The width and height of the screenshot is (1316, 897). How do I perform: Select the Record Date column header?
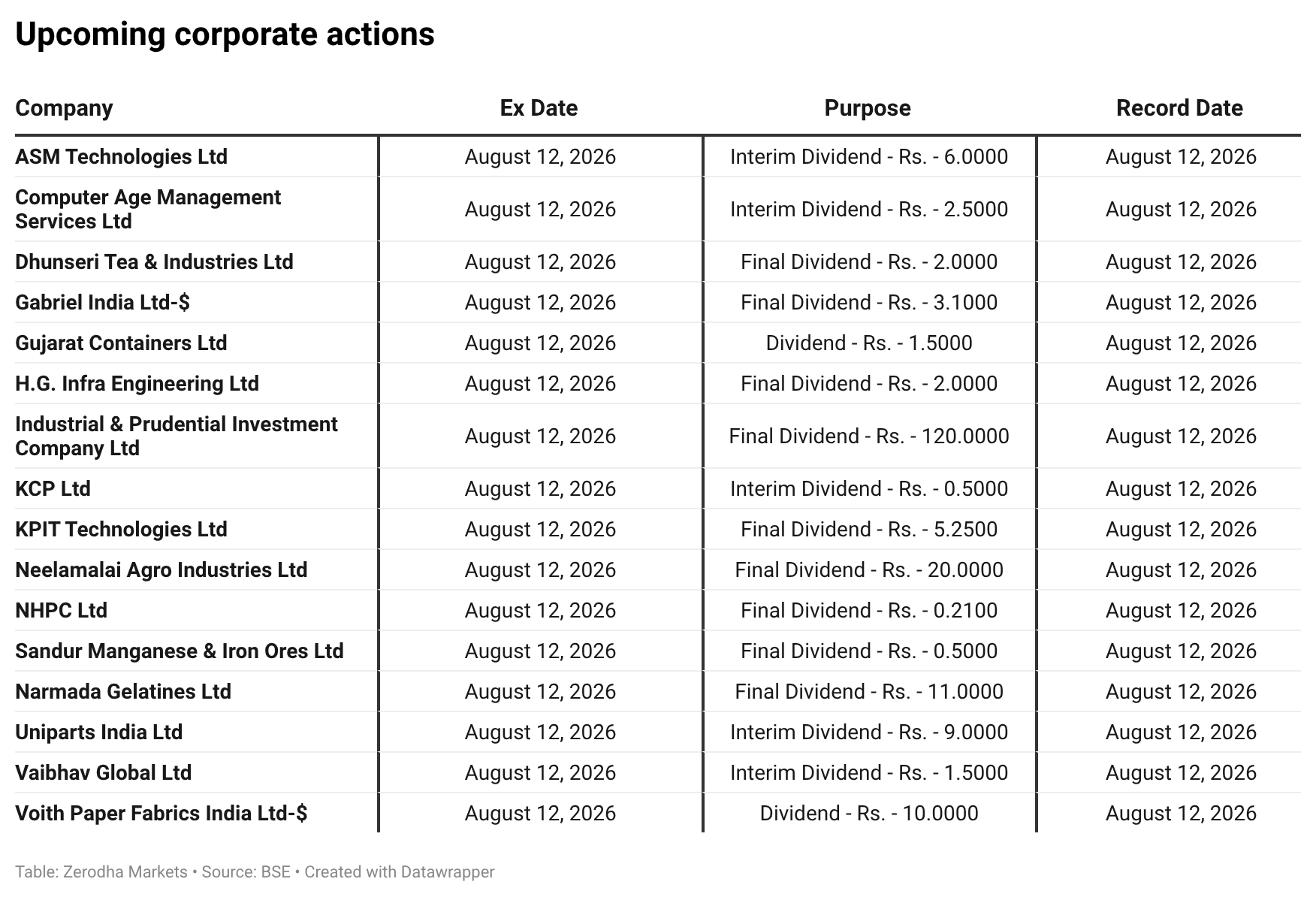pyautogui.click(x=1179, y=108)
